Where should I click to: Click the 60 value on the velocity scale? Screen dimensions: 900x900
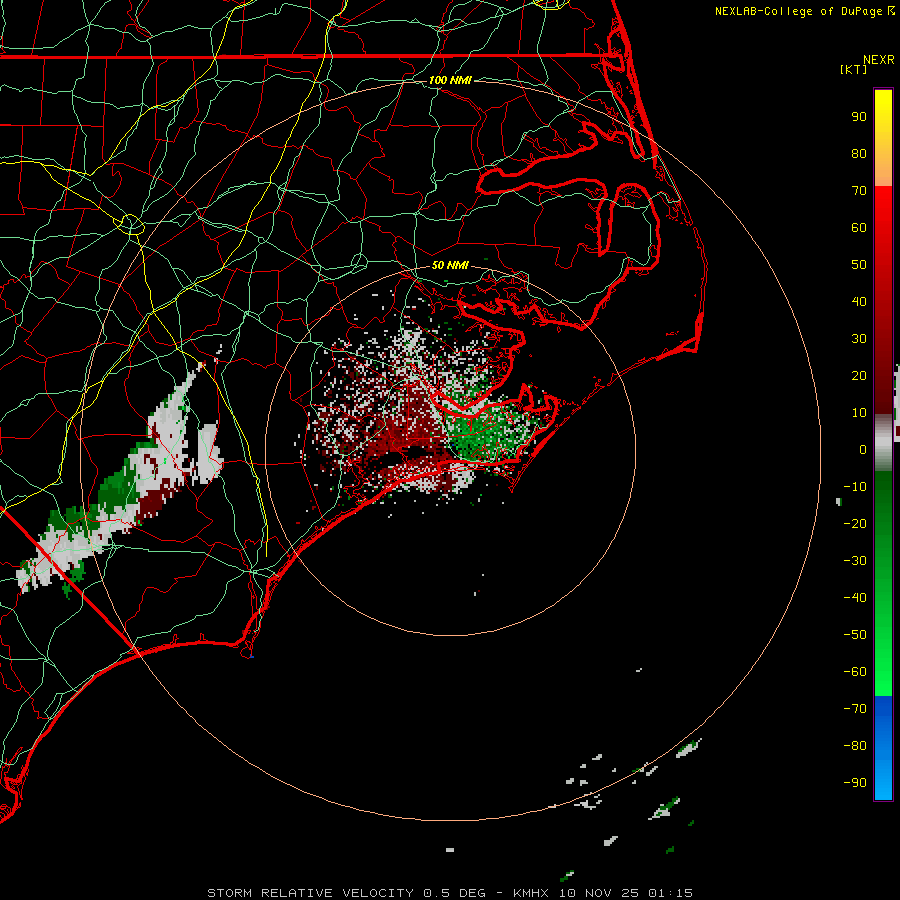point(859,228)
